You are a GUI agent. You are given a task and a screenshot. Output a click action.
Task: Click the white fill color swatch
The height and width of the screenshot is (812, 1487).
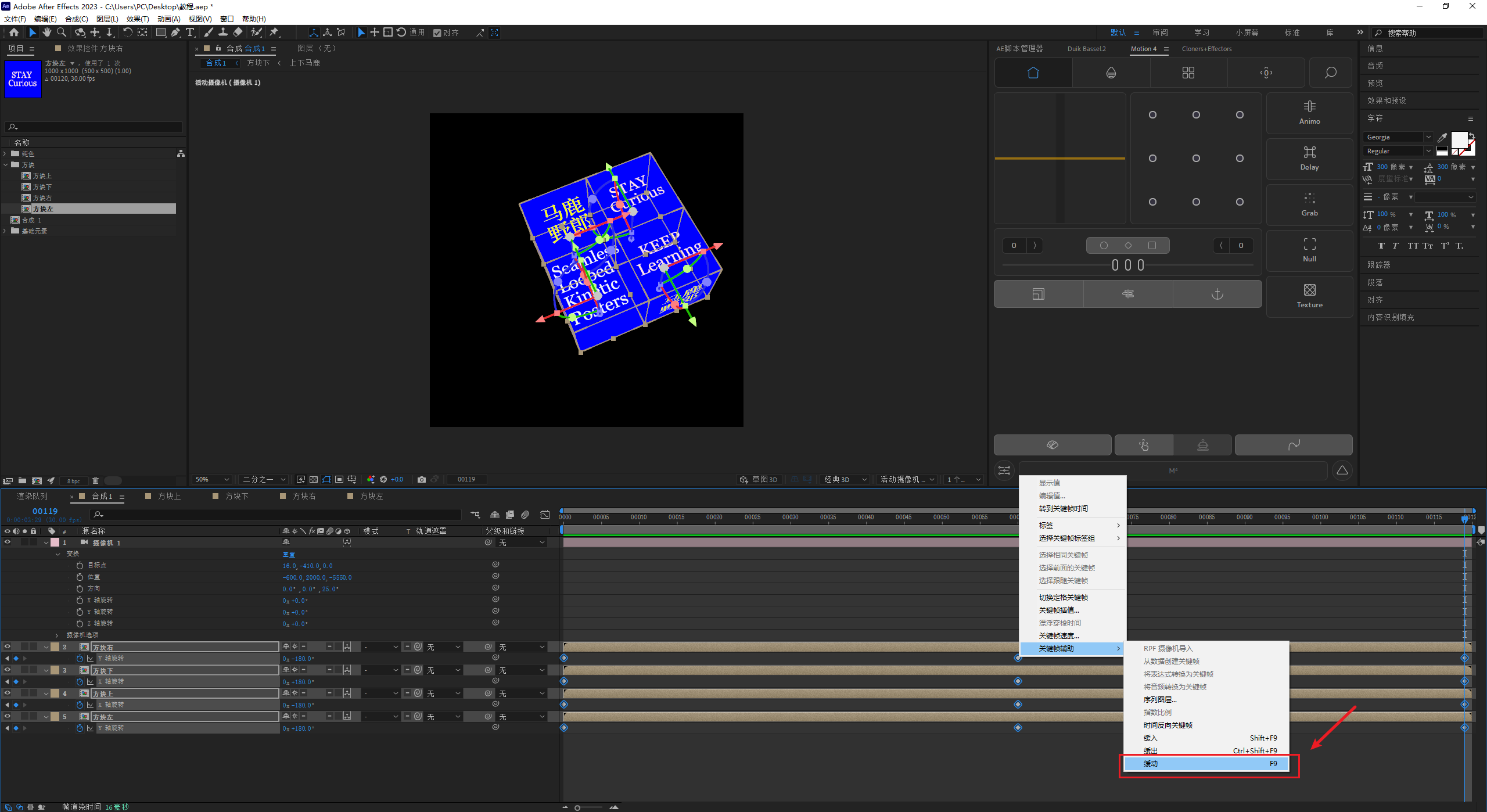click(x=1459, y=139)
